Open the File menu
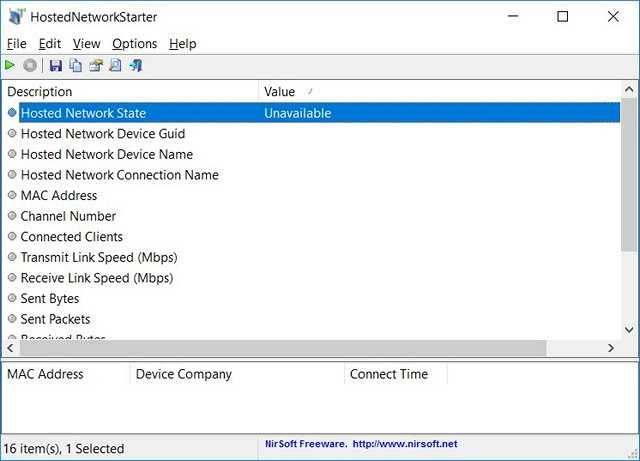Image resolution: width=640 pixels, height=461 pixels. [x=17, y=44]
